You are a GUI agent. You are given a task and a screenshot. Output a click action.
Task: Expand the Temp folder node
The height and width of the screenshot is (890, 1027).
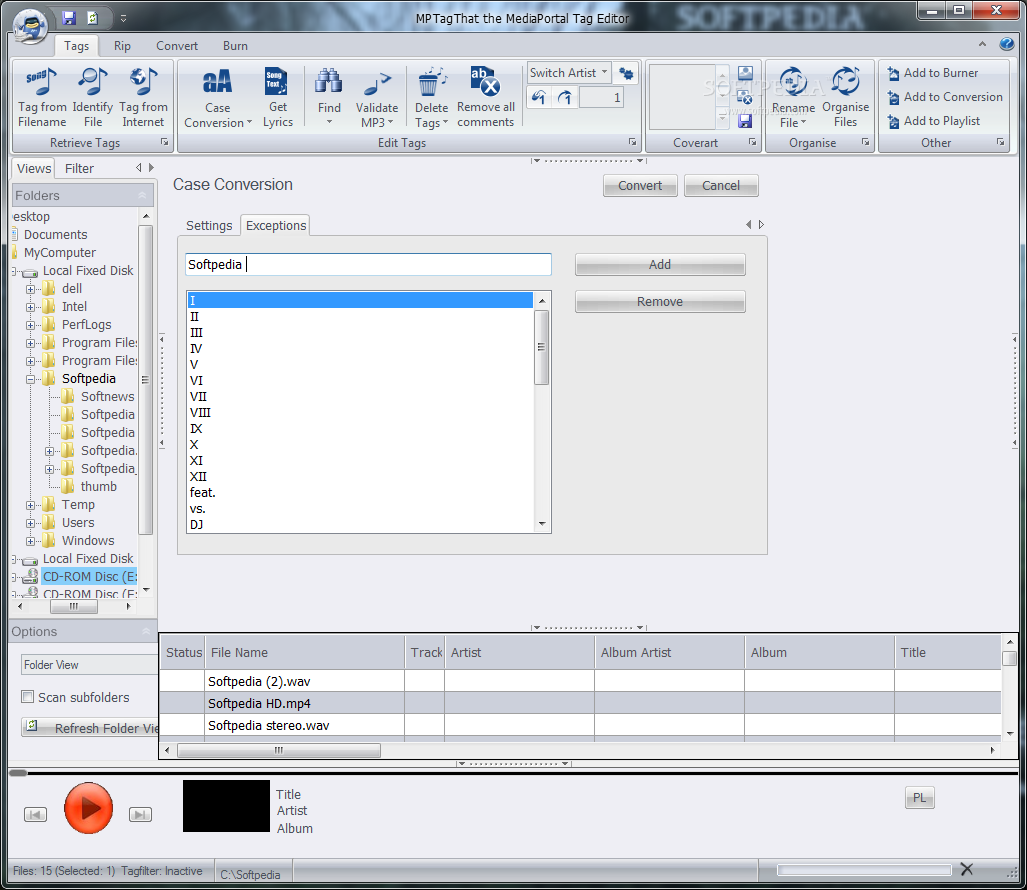[30, 506]
